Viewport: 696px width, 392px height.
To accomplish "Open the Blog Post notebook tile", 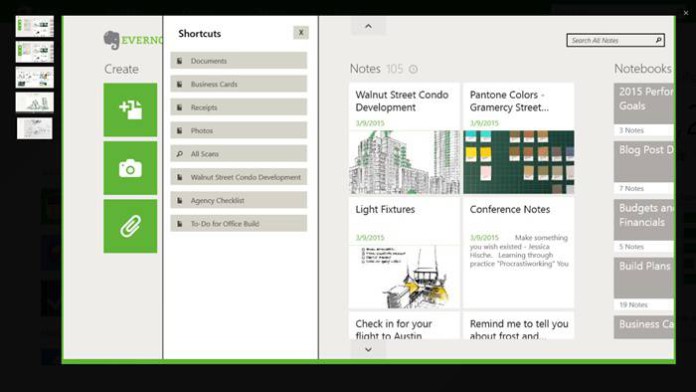I will (644, 167).
